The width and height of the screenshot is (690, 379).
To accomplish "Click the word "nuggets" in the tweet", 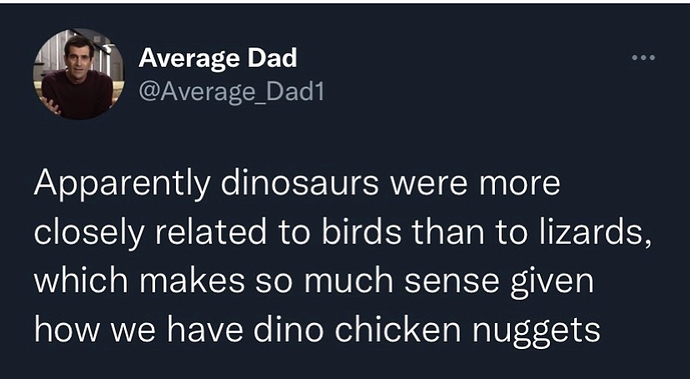I will [x=536, y=331].
